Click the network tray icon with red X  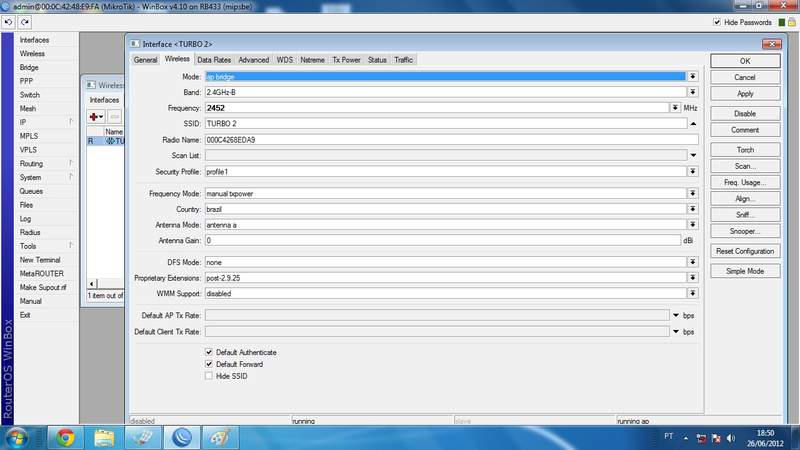click(716, 438)
